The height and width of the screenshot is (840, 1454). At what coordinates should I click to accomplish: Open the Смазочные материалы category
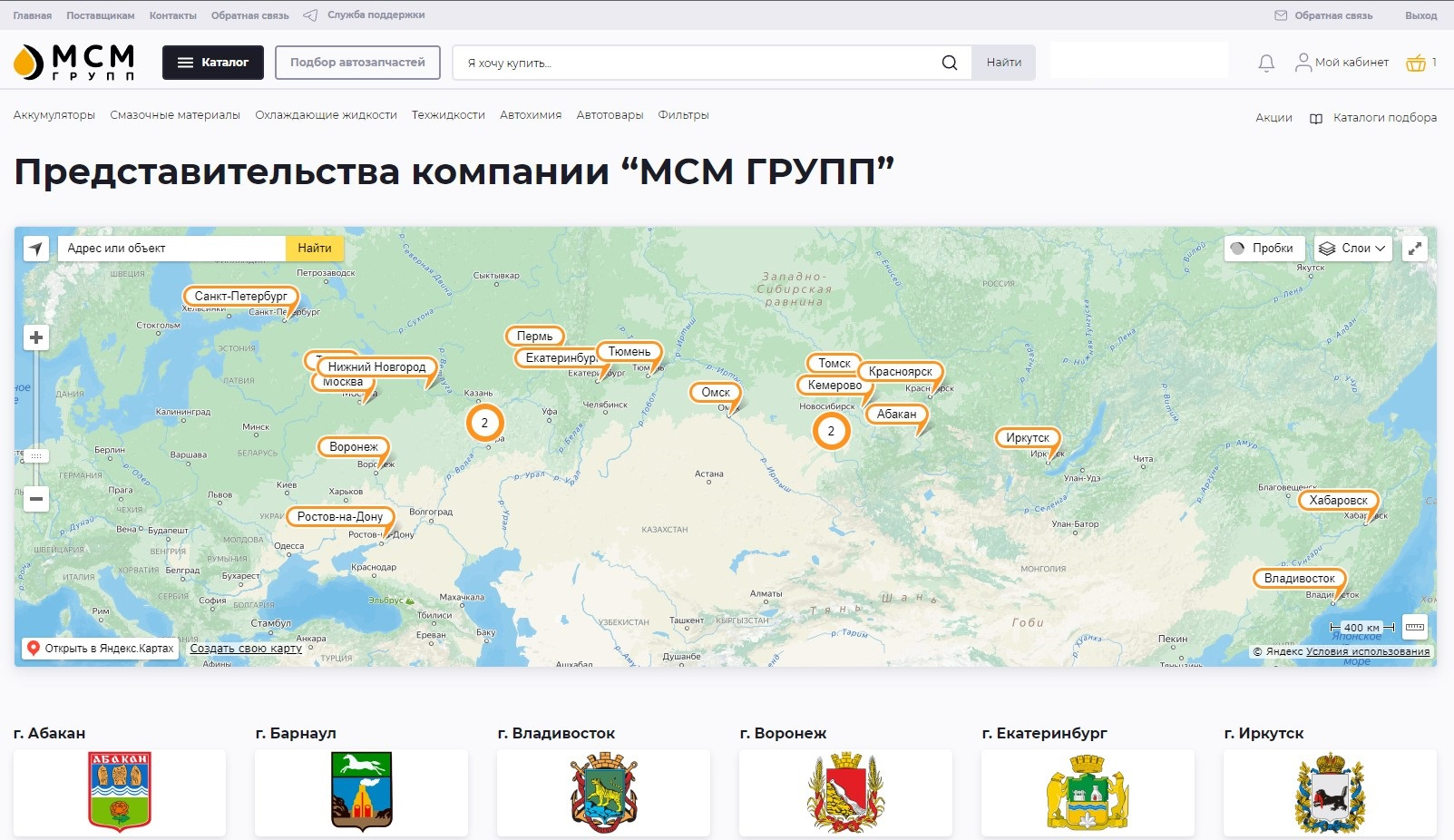(175, 115)
